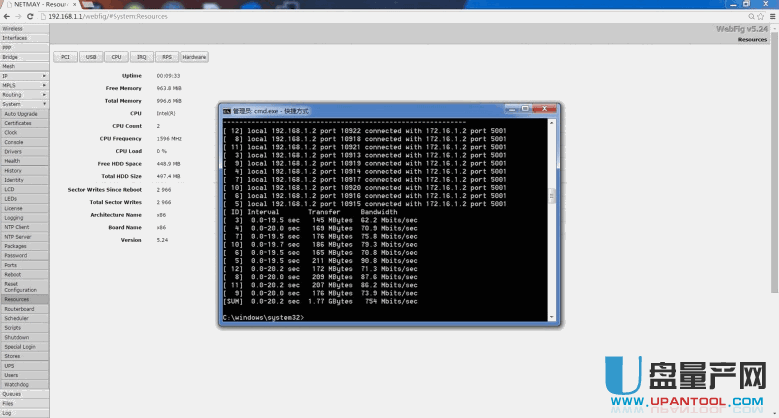Click the cmd.exe title bar icon

pos(226,110)
